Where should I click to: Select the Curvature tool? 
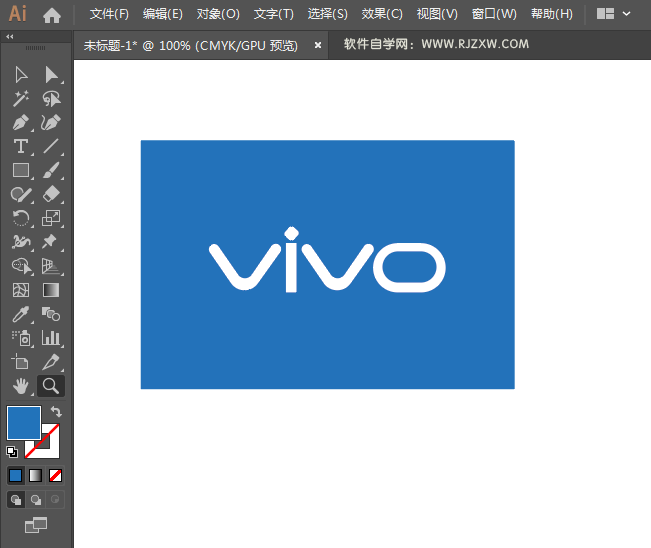coord(51,122)
